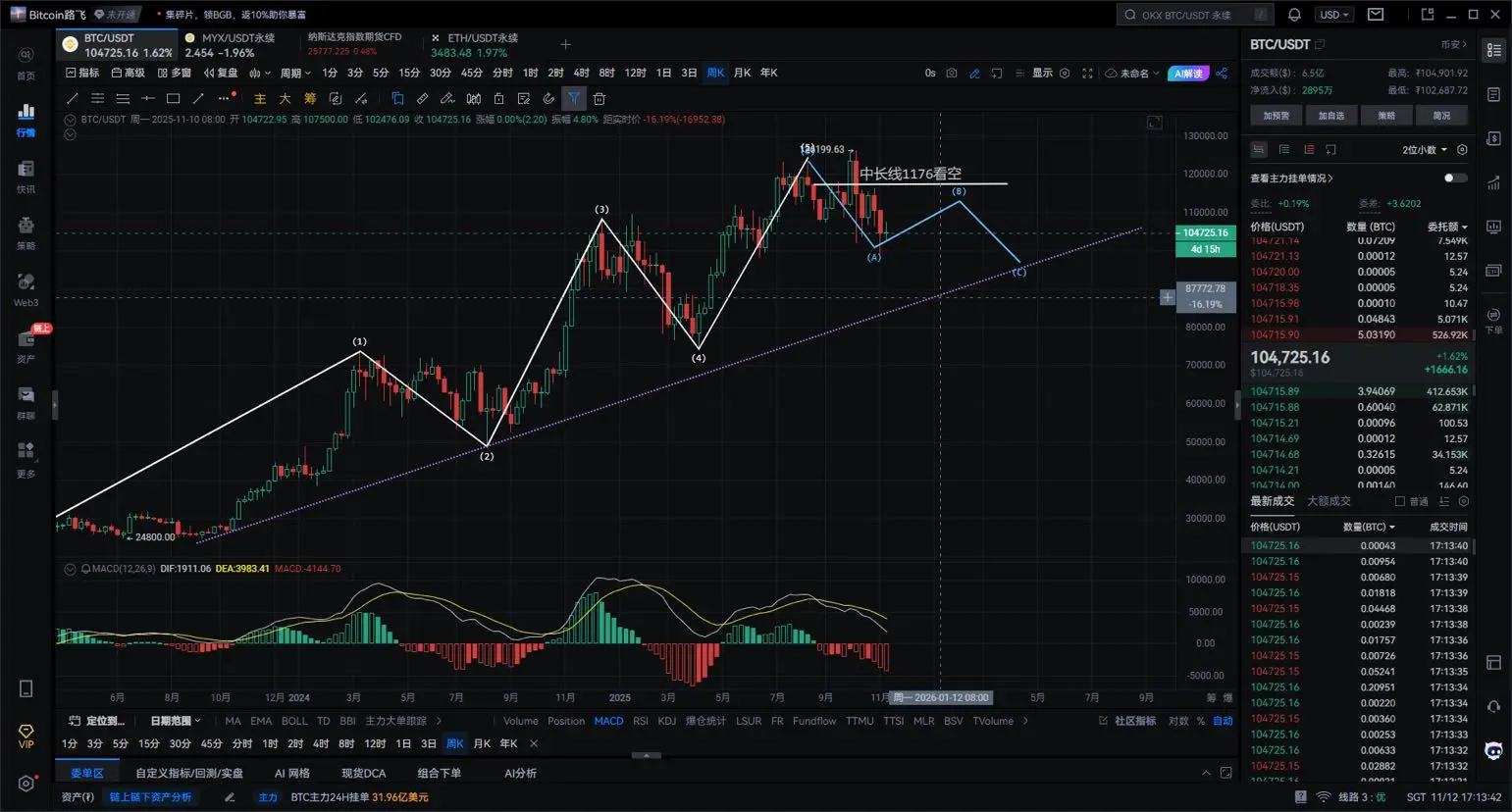Click the ruler measure tool
This screenshot has width=1512, height=812.
(422, 98)
